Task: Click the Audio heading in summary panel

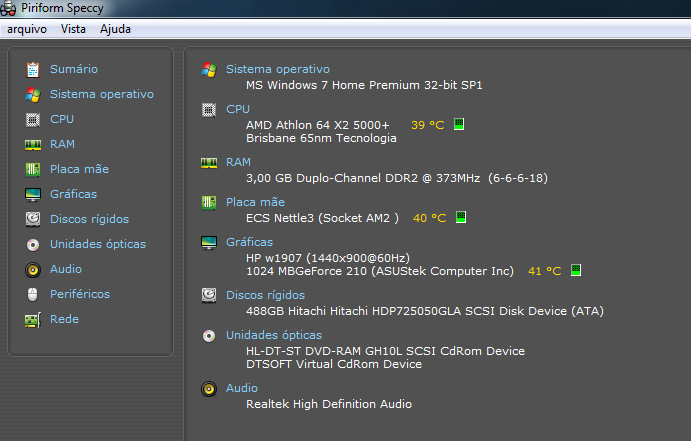Action: (242, 388)
